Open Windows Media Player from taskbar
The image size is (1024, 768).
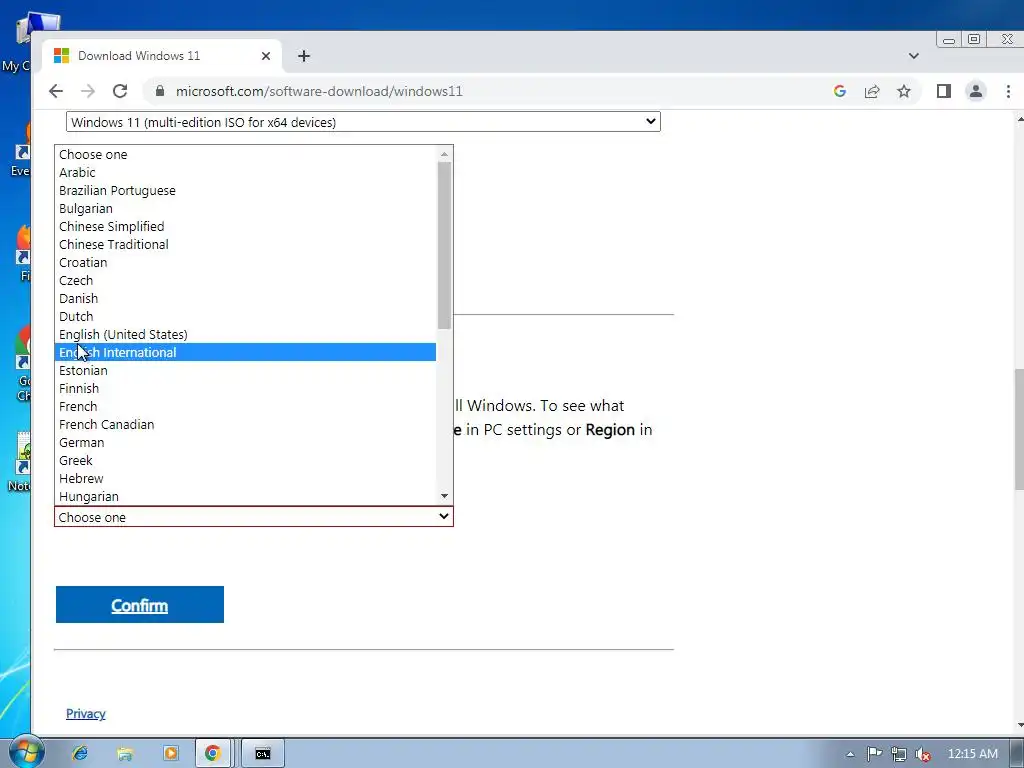click(x=170, y=754)
